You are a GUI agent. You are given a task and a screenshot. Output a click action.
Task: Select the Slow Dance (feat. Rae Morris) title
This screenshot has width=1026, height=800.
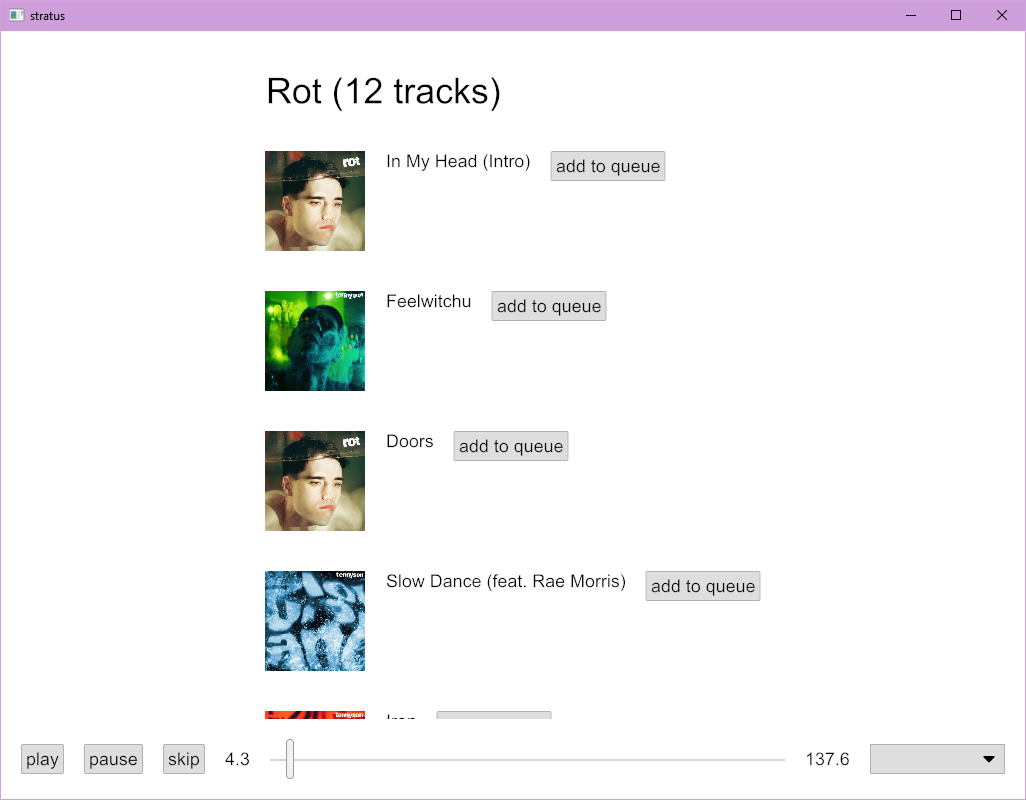click(506, 581)
